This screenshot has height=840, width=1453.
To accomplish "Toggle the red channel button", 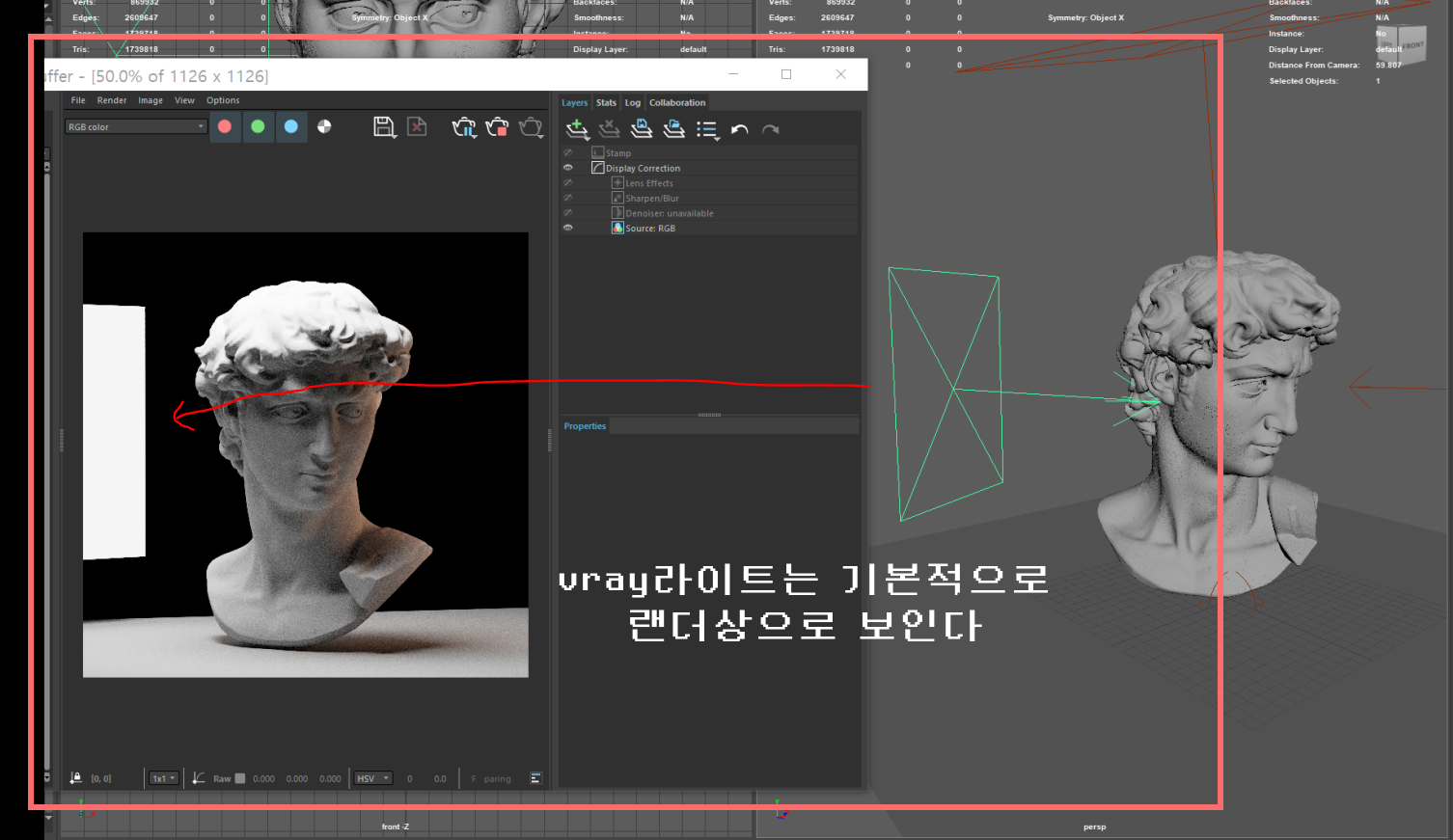I will coord(225,126).
